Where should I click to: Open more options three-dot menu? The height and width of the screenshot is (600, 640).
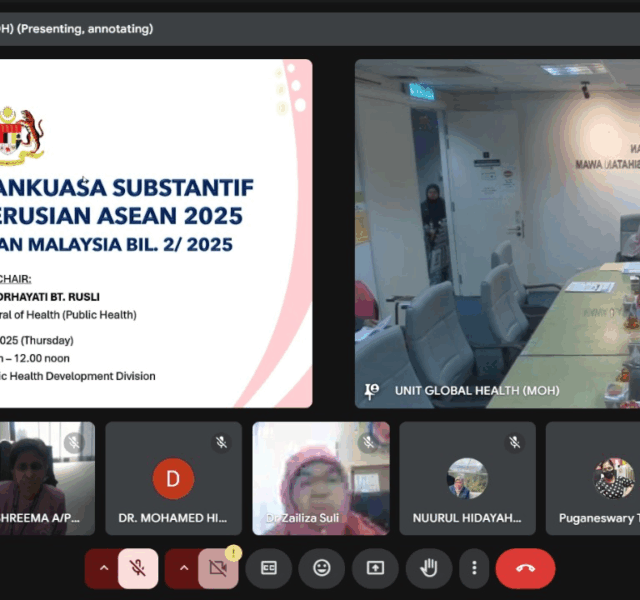tap(474, 568)
